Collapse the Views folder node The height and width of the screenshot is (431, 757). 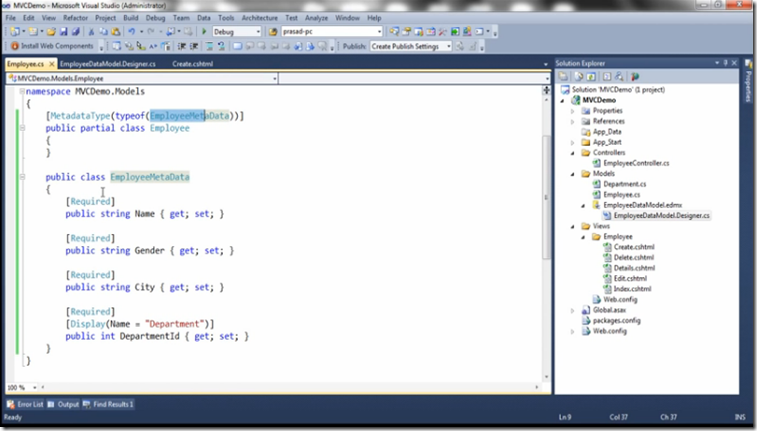573,226
